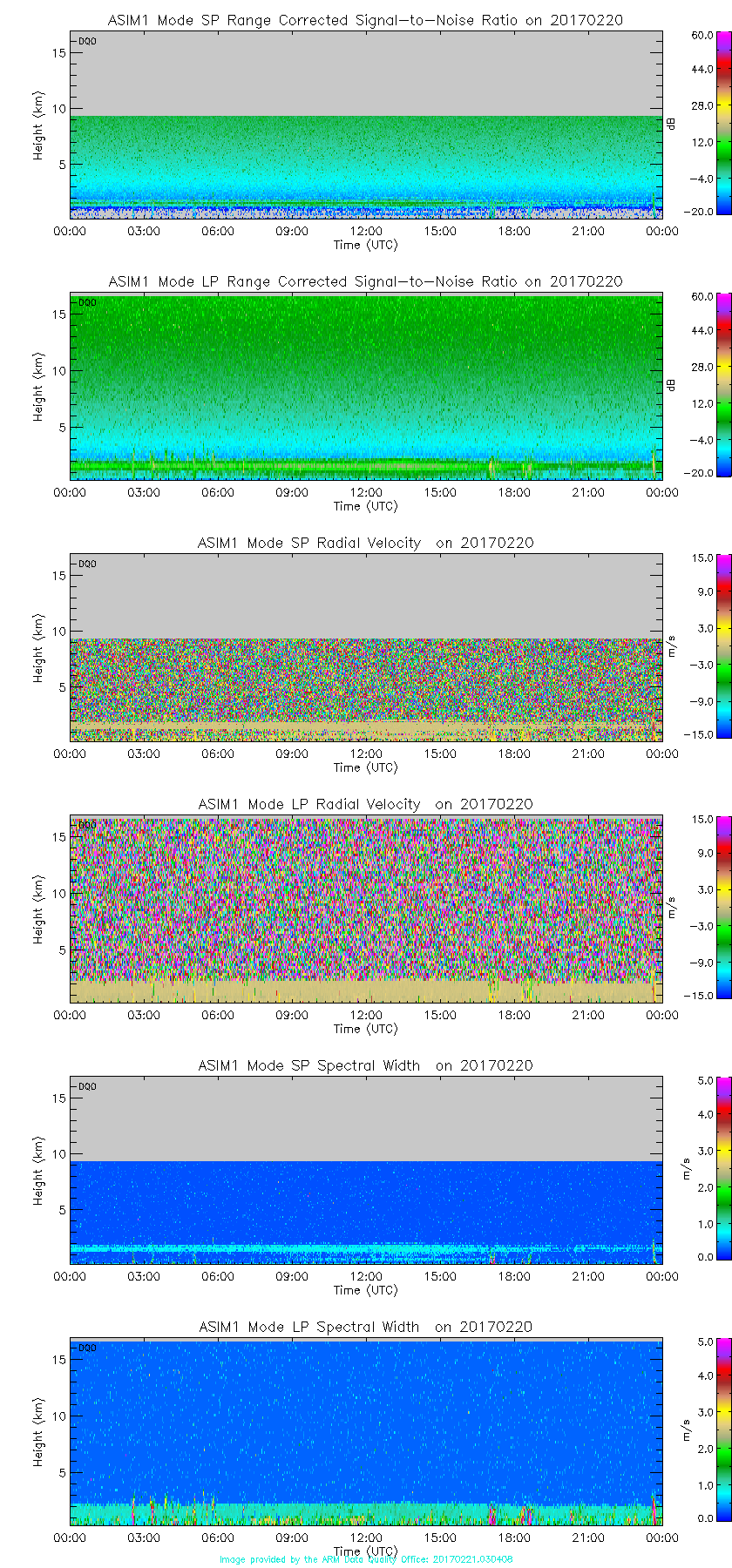Click the LP Radial Velocity color bar
The image size is (732, 1568).
[701, 907]
